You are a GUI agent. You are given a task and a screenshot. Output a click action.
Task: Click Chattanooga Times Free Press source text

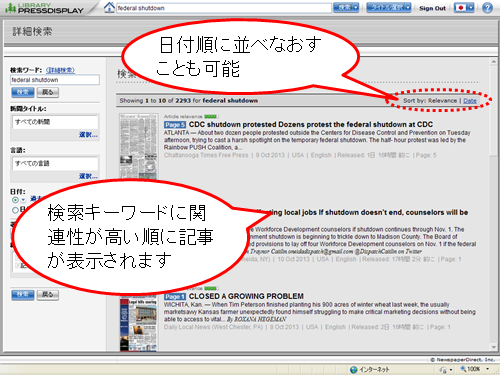[x=206, y=155]
